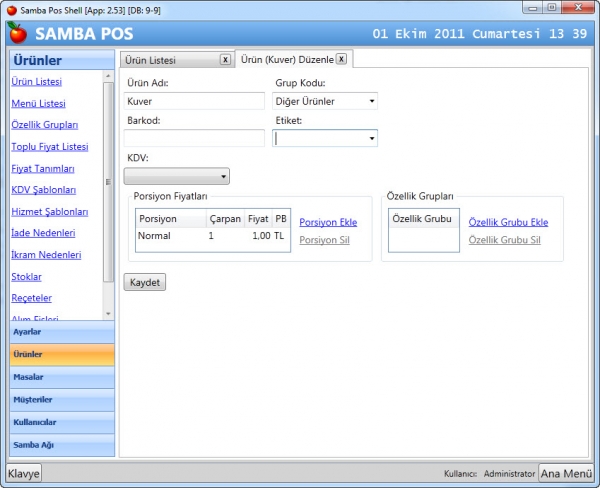Click sidebar scrollbar down arrow
600x488 pixels.
coord(108,314)
